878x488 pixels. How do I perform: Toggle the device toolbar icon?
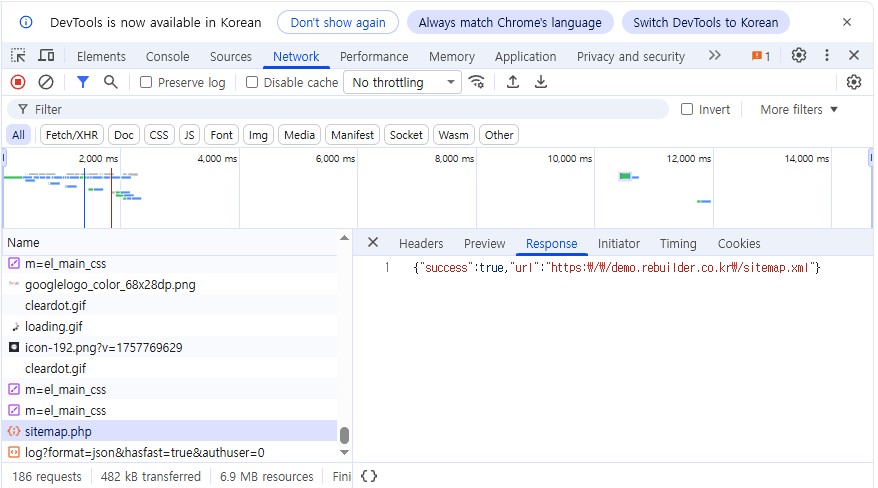coord(46,56)
